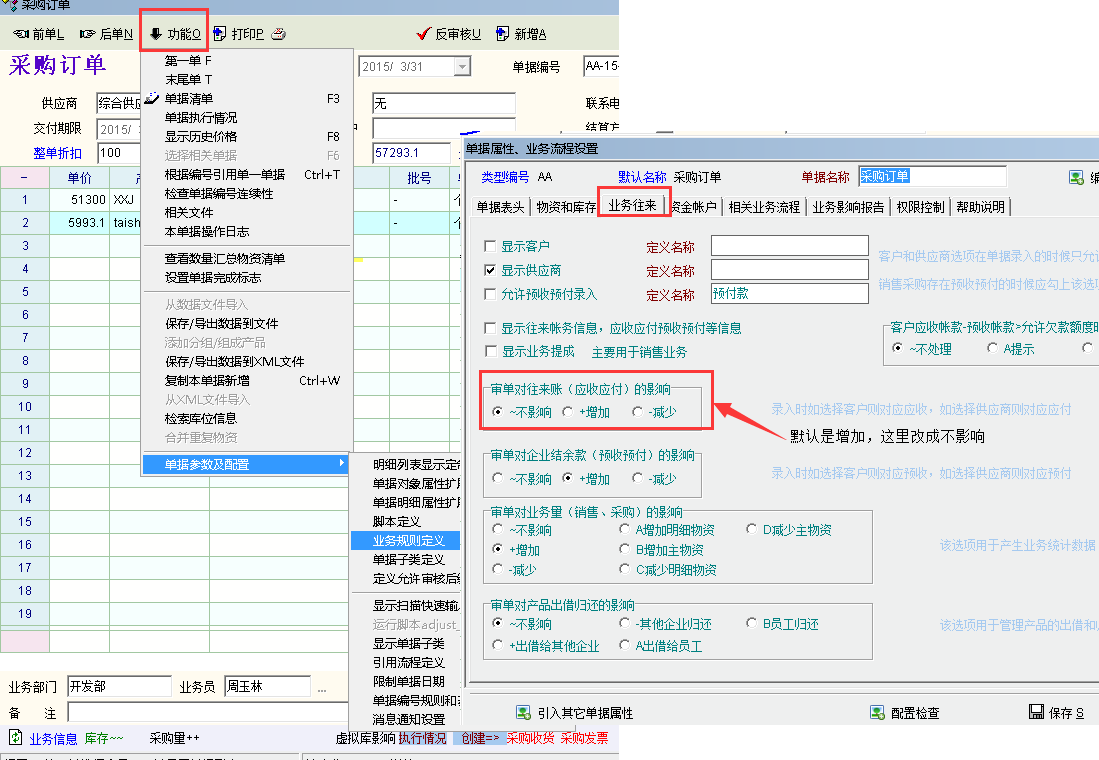Click the printer icon beside 打印

tap(279, 34)
